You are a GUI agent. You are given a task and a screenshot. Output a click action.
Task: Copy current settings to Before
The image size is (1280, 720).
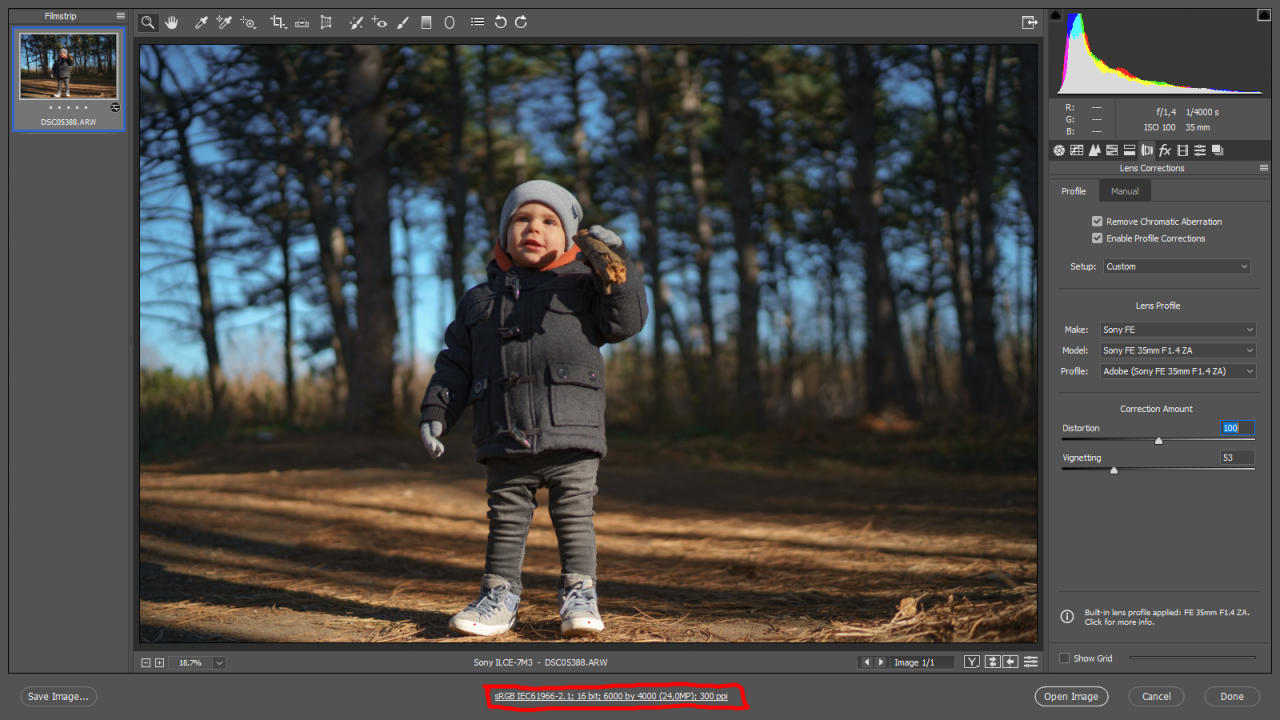(x=1011, y=662)
